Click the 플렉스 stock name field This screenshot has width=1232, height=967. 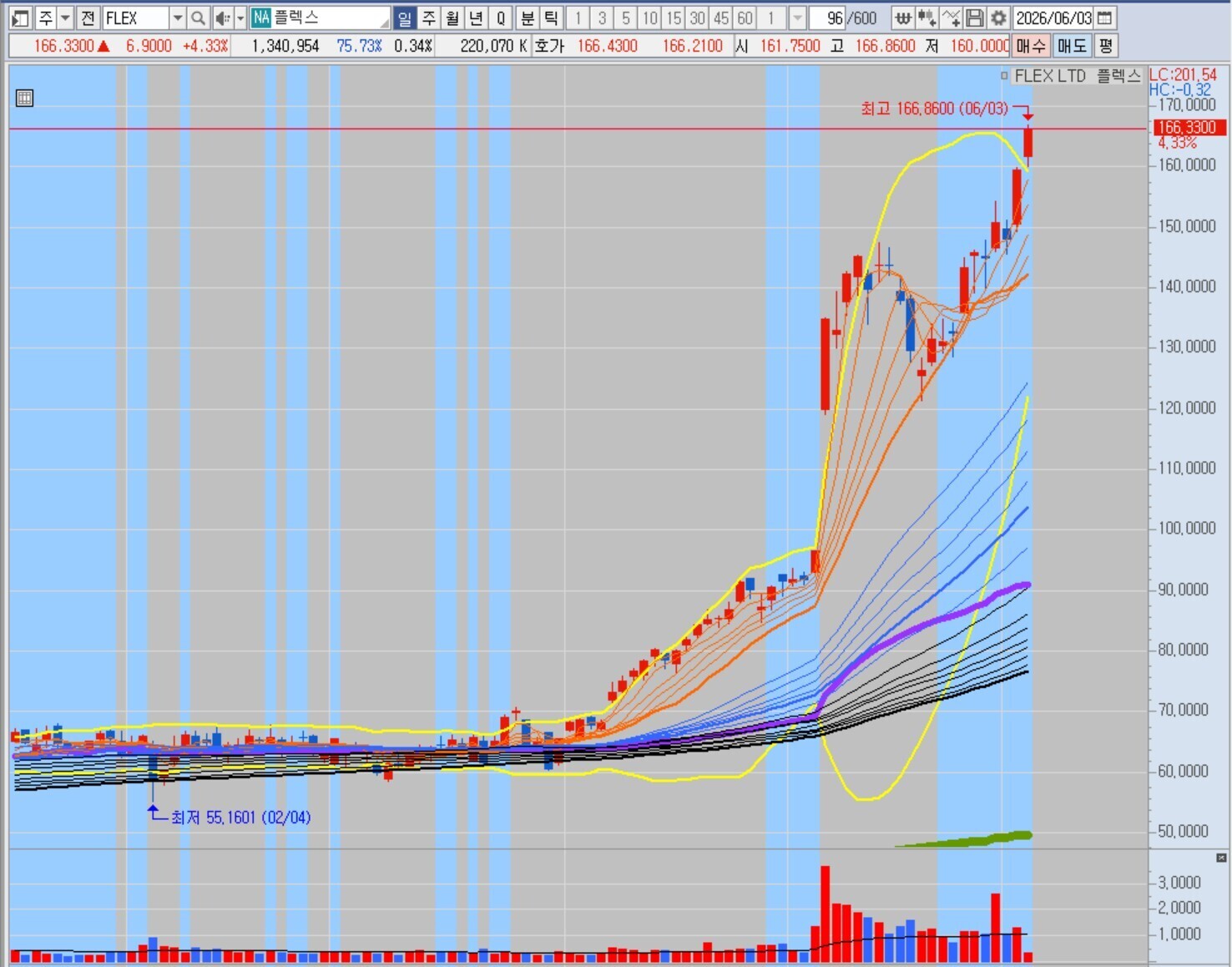tap(331, 18)
